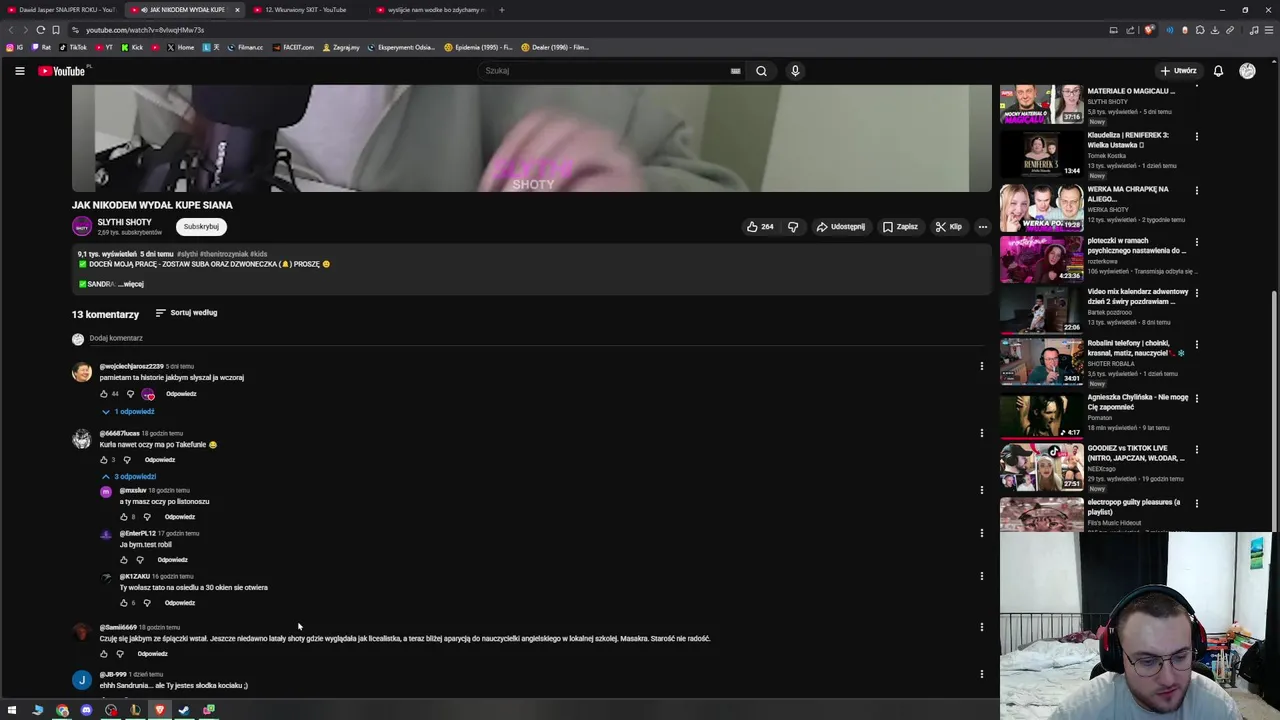This screenshot has height=720, width=1280.
Task: Open the TikTok bookmark
Action: pos(73,47)
